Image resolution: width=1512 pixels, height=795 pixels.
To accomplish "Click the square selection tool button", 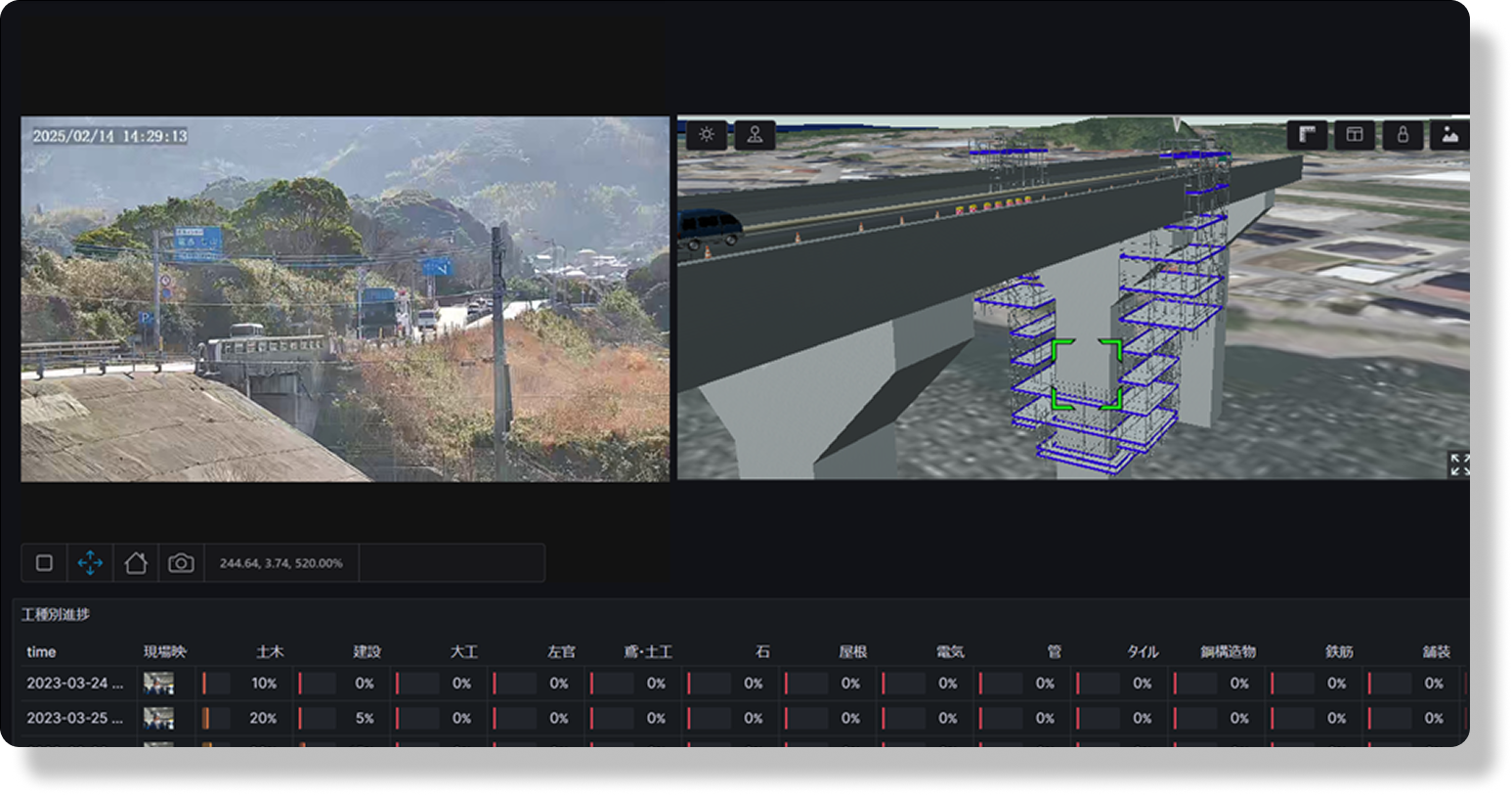I will [x=44, y=563].
